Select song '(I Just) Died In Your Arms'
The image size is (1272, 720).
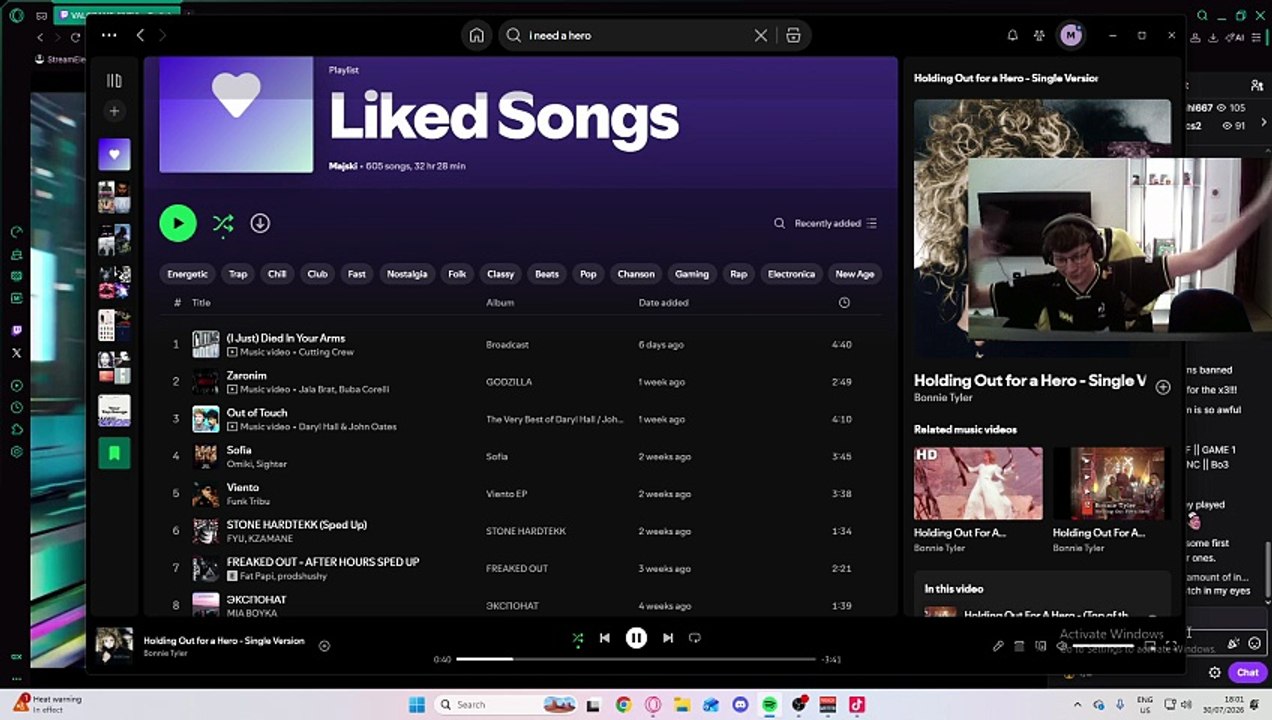click(286, 338)
